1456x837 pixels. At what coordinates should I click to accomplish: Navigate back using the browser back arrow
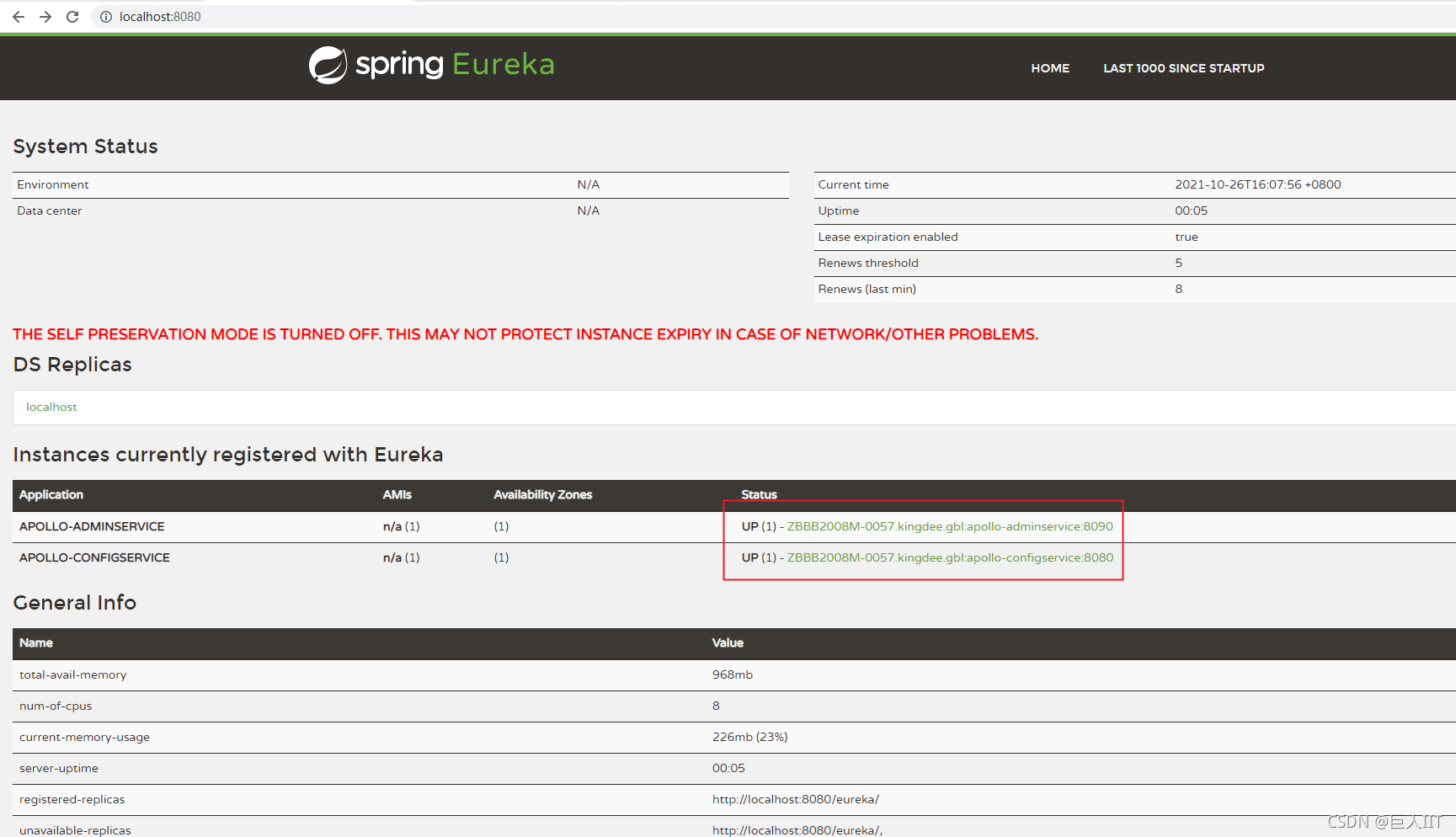[x=18, y=16]
